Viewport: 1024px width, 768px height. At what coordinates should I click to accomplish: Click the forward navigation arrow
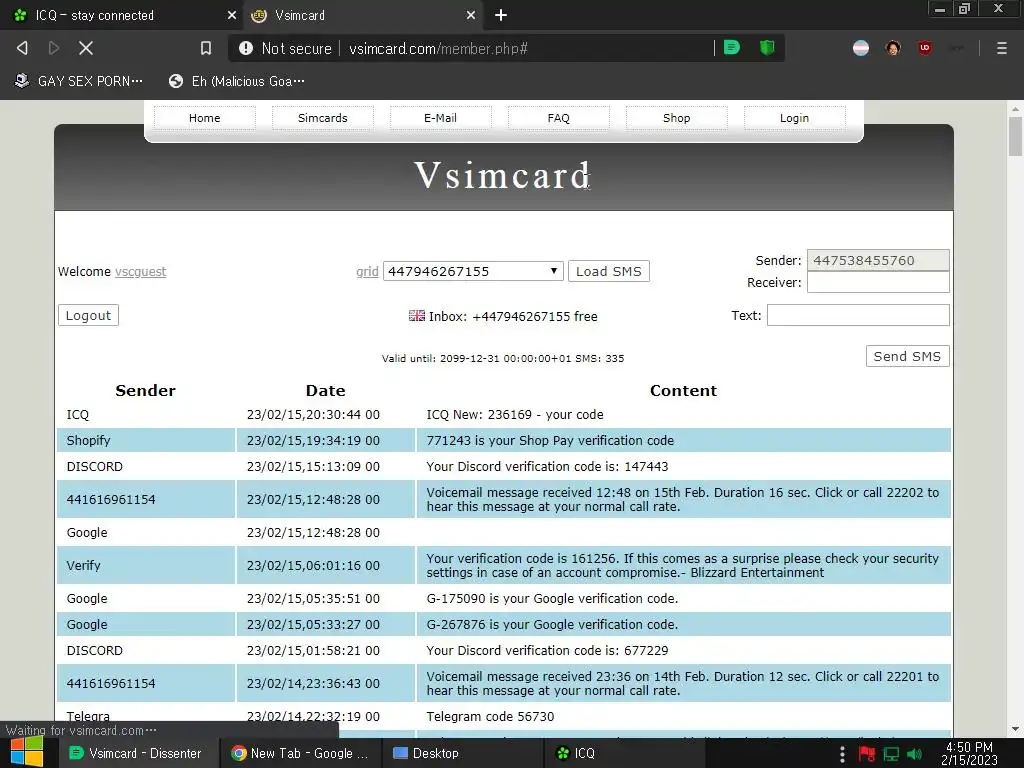tap(54, 48)
